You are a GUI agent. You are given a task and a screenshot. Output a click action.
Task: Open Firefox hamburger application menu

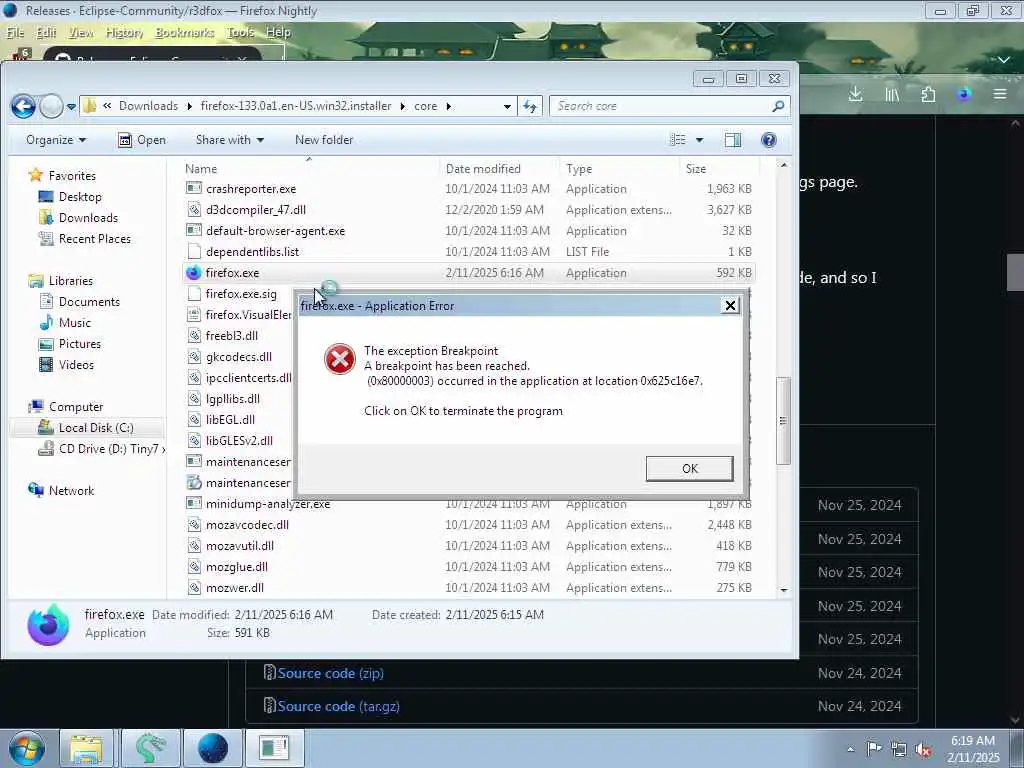1000,95
